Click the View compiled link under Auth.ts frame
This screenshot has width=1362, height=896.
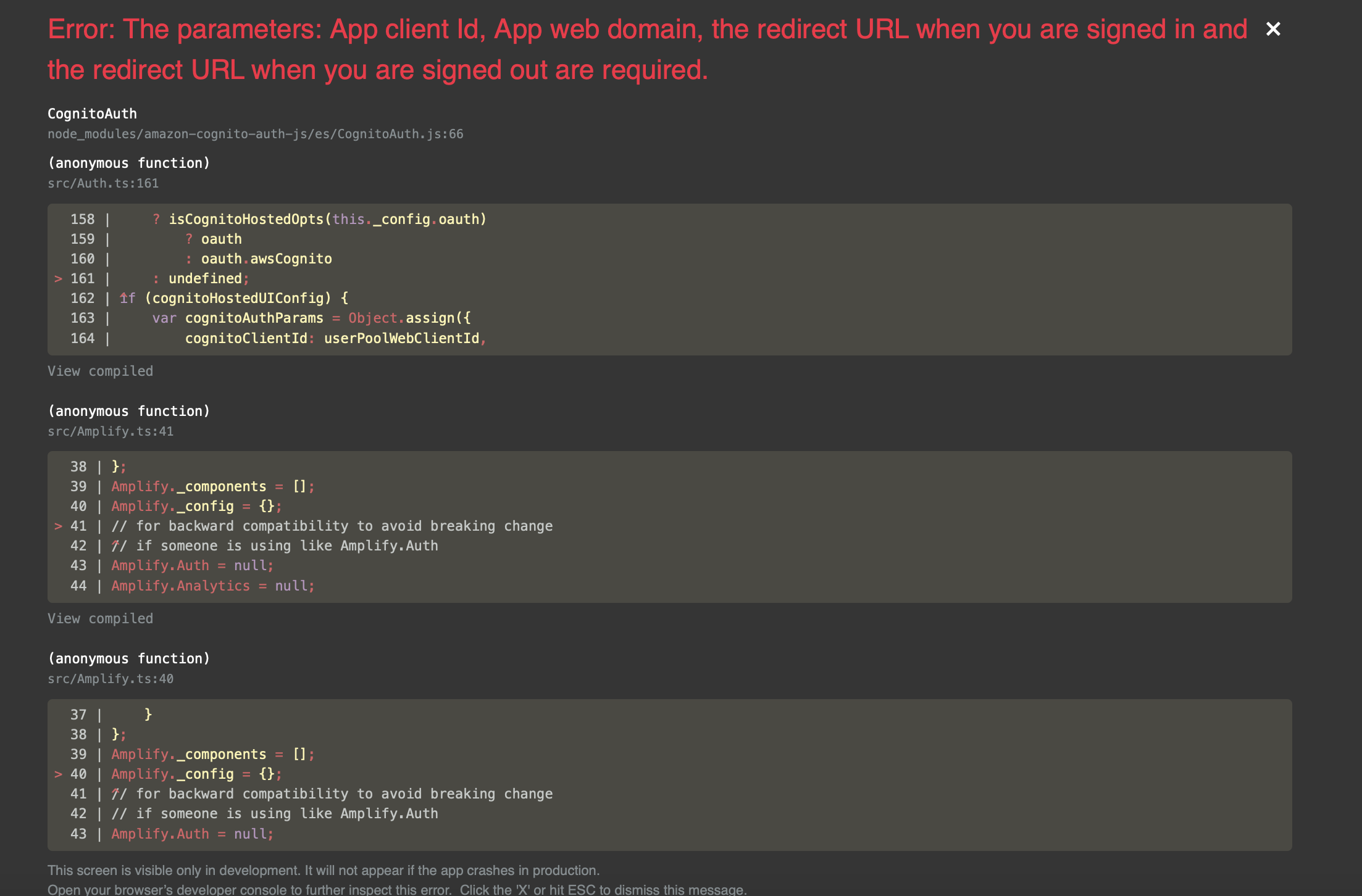(x=100, y=371)
